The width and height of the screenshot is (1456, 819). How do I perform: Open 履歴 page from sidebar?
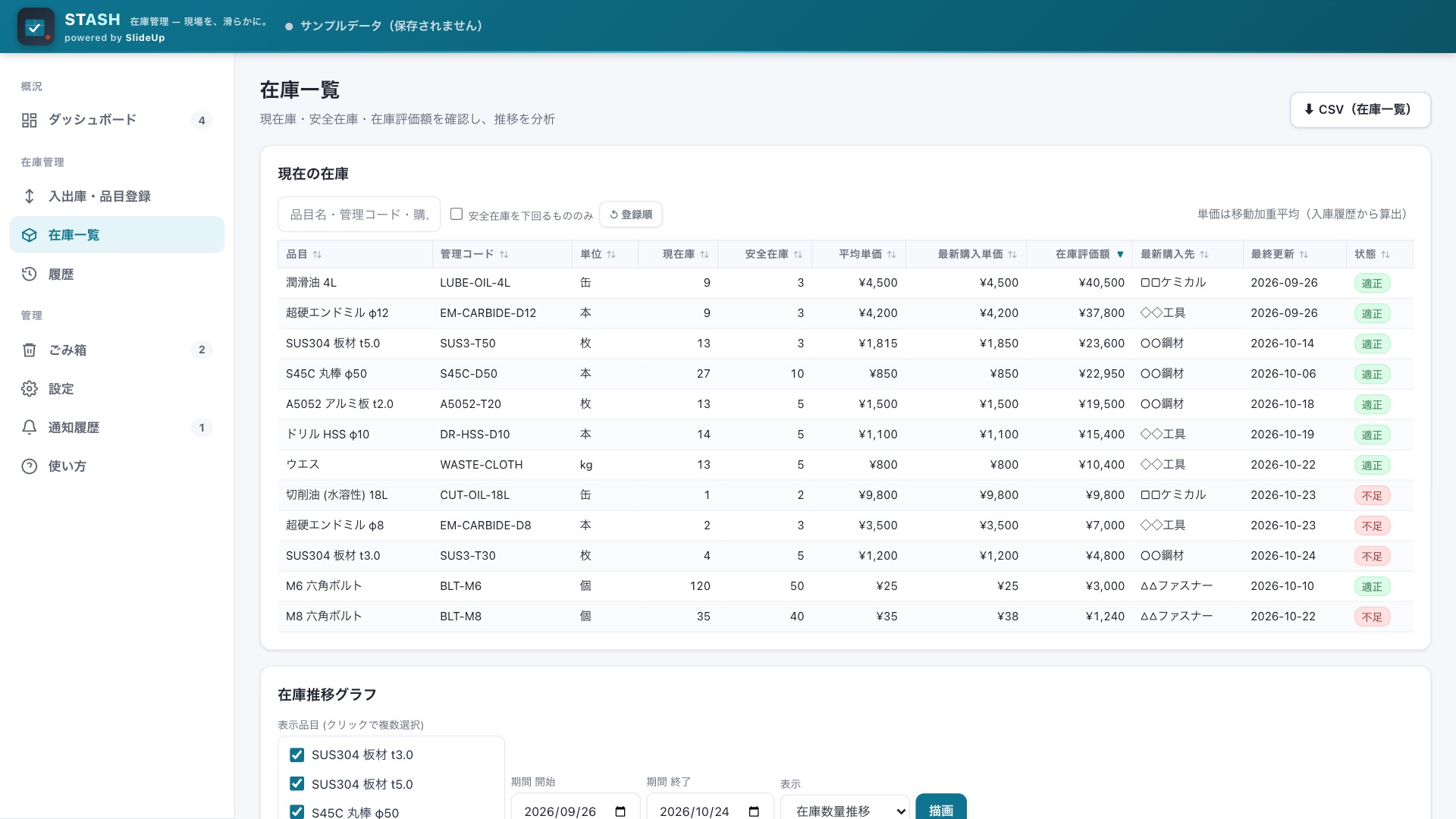point(117,274)
